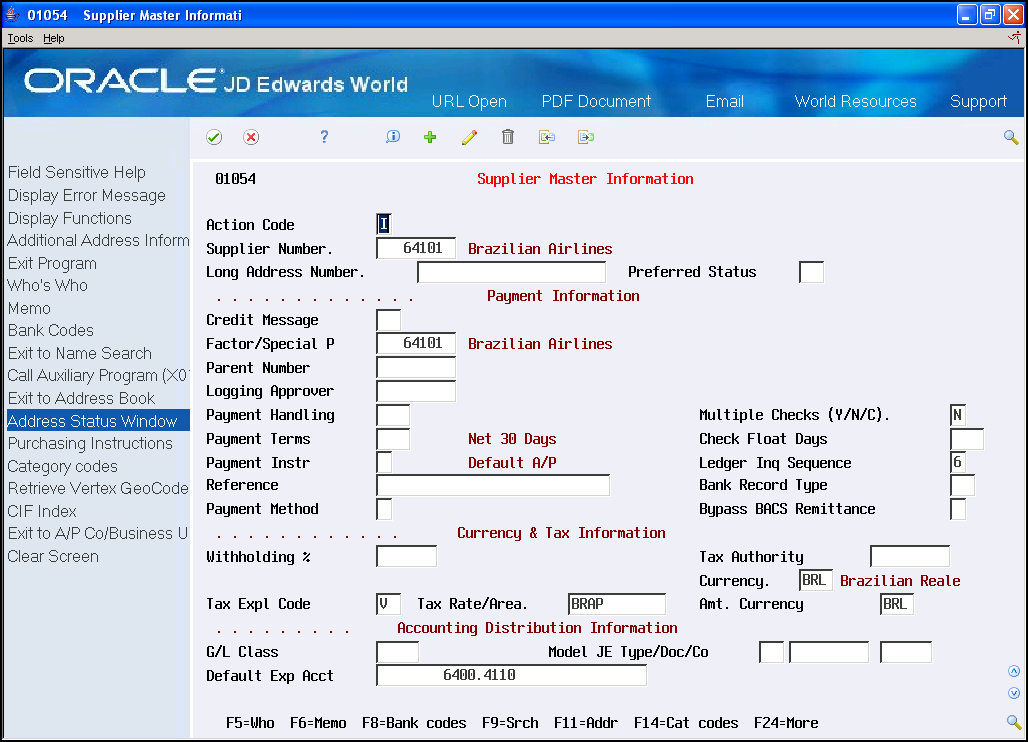Click the yellow pencil Change icon
1028x742 pixels.
point(469,137)
